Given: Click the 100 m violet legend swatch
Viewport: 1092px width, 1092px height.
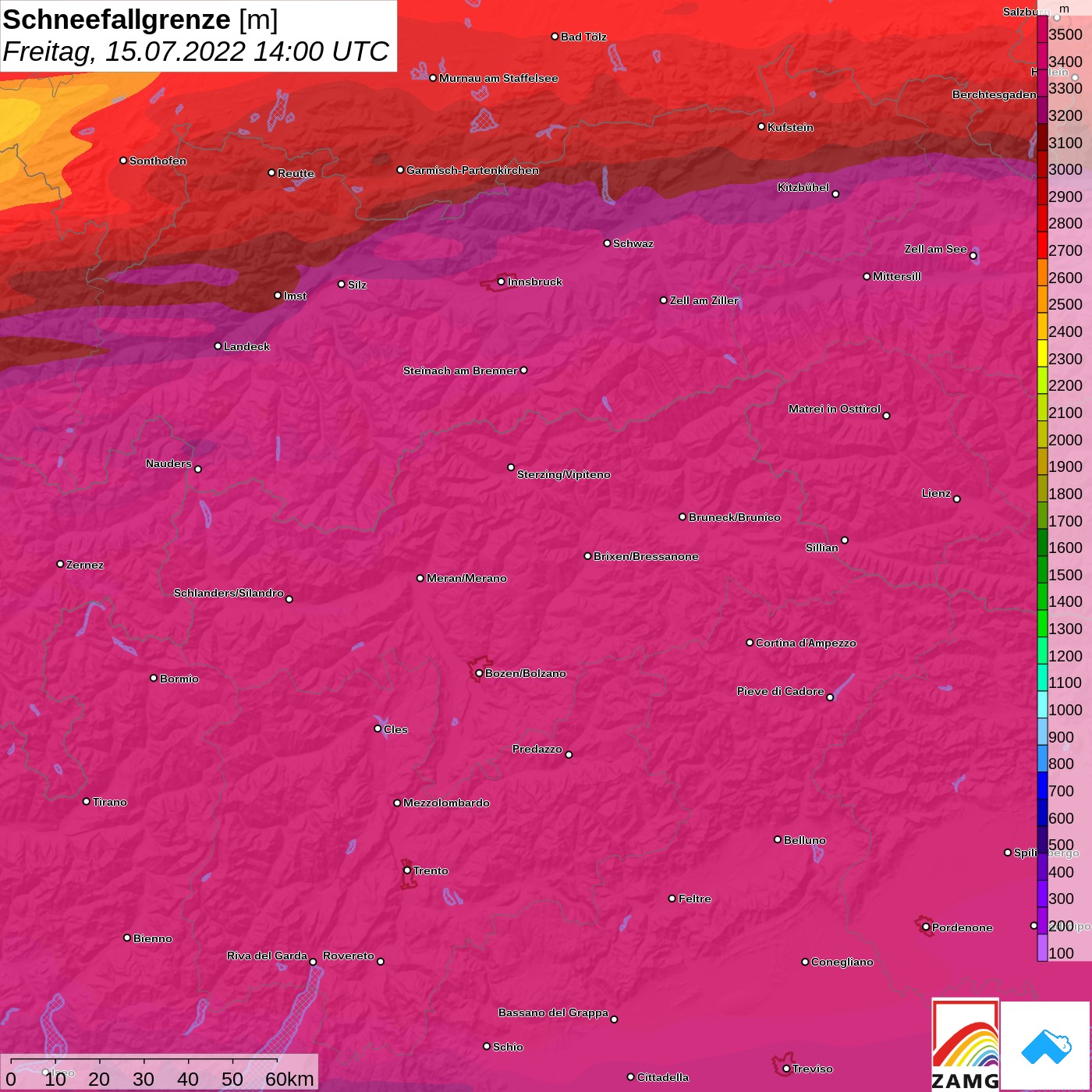Looking at the screenshot, I should click(1042, 948).
